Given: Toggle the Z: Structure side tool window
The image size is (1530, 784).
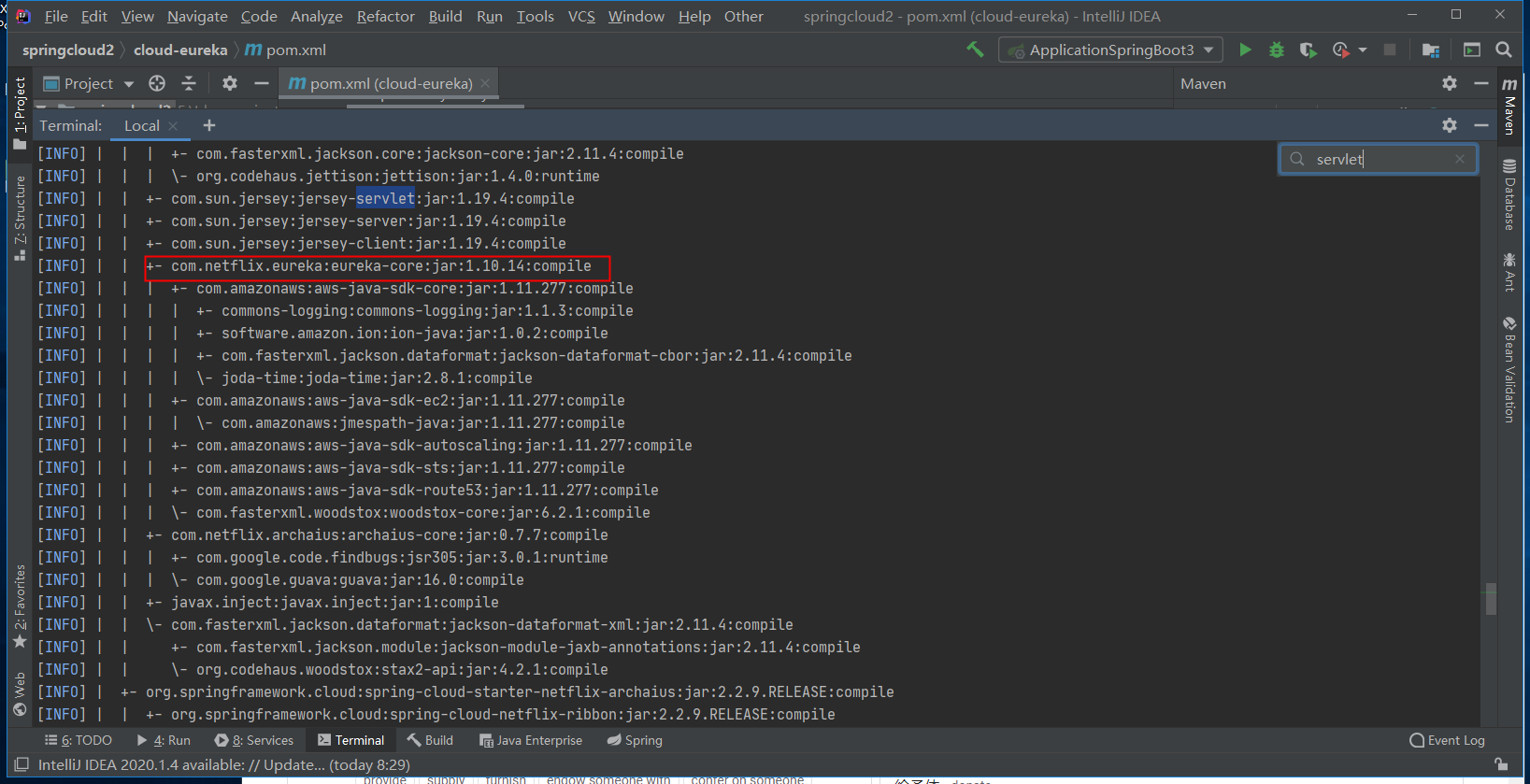Looking at the screenshot, I should [20, 218].
